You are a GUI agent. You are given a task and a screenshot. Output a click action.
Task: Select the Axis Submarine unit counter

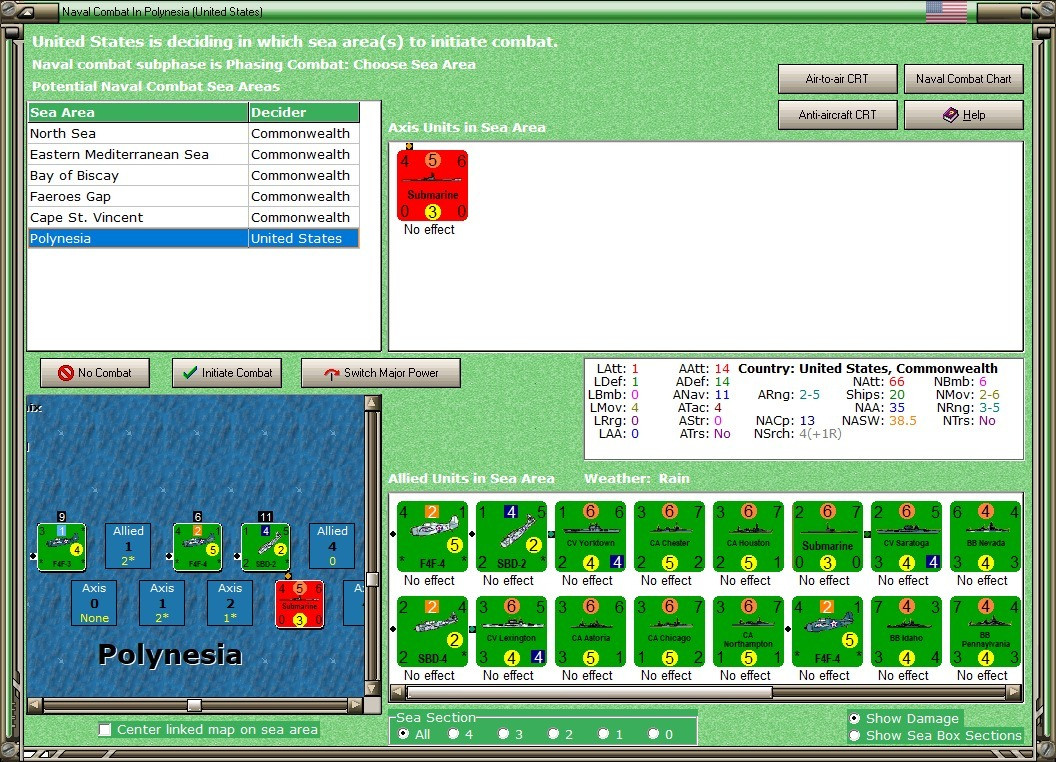[x=432, y=185]
